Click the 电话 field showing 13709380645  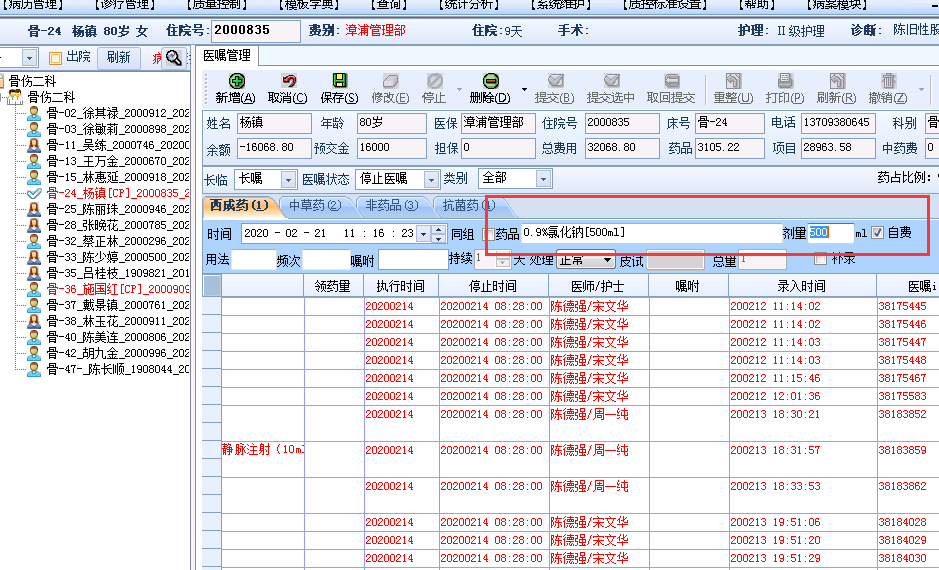[x=838, y=123]
